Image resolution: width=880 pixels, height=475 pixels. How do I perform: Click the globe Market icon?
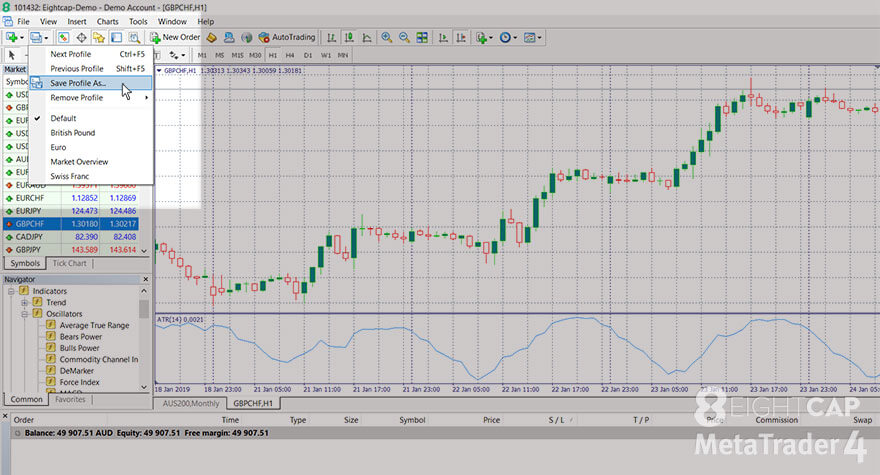click(246, 38)
